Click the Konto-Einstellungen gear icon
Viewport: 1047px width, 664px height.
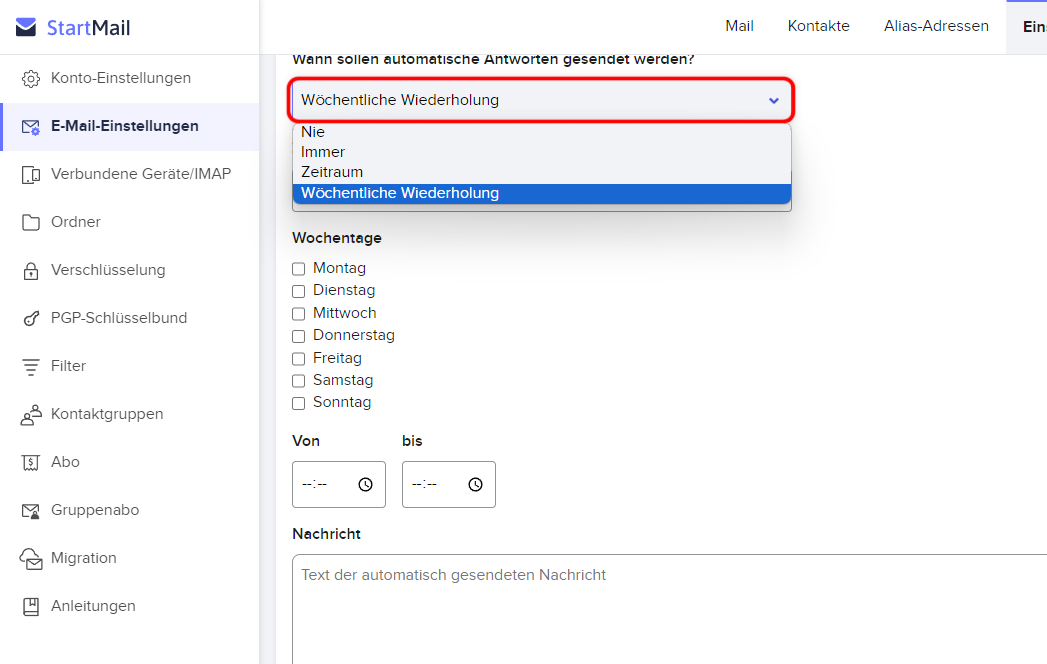click(31, 78)
